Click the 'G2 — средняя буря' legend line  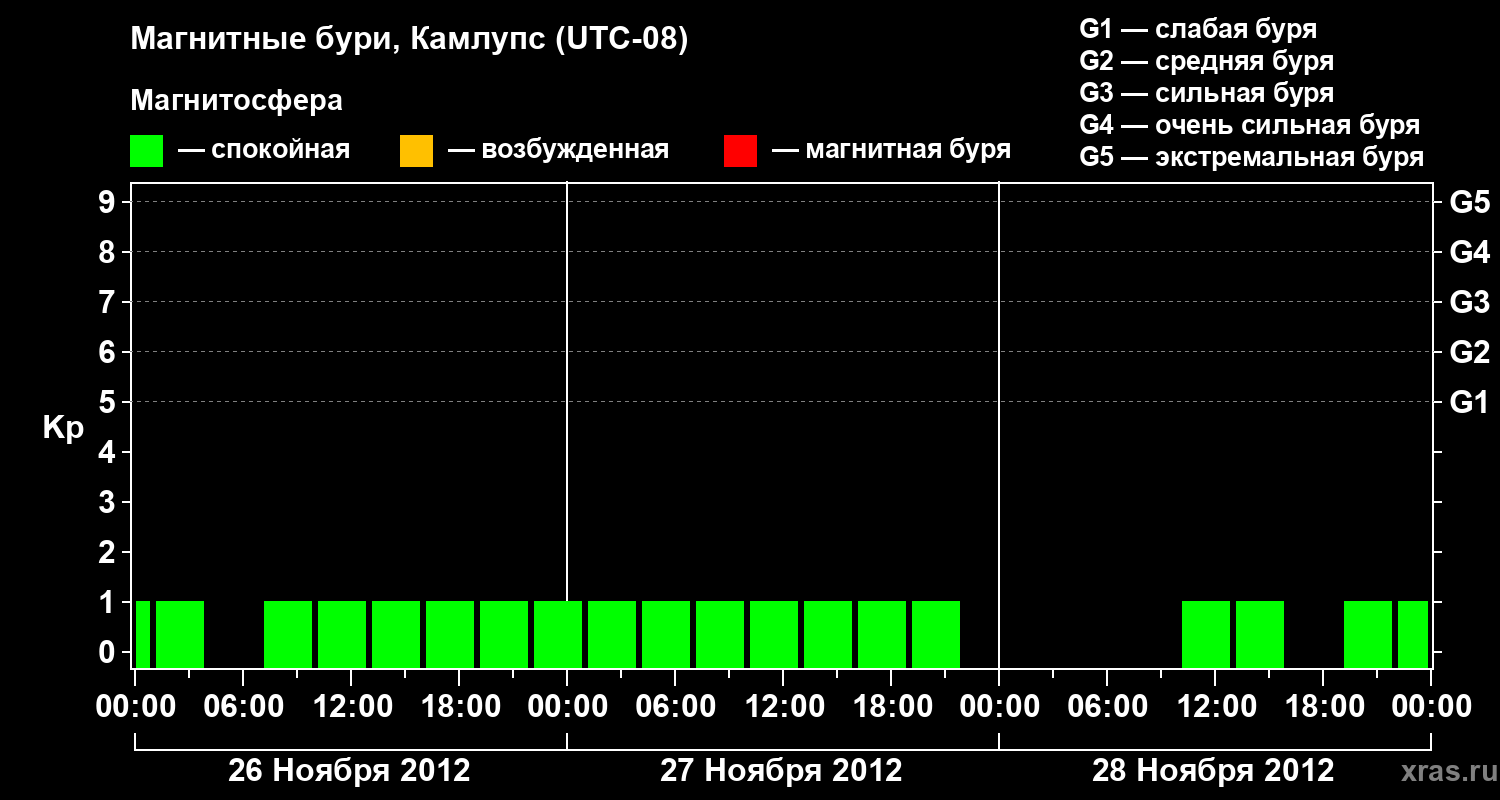[1207, 61]
